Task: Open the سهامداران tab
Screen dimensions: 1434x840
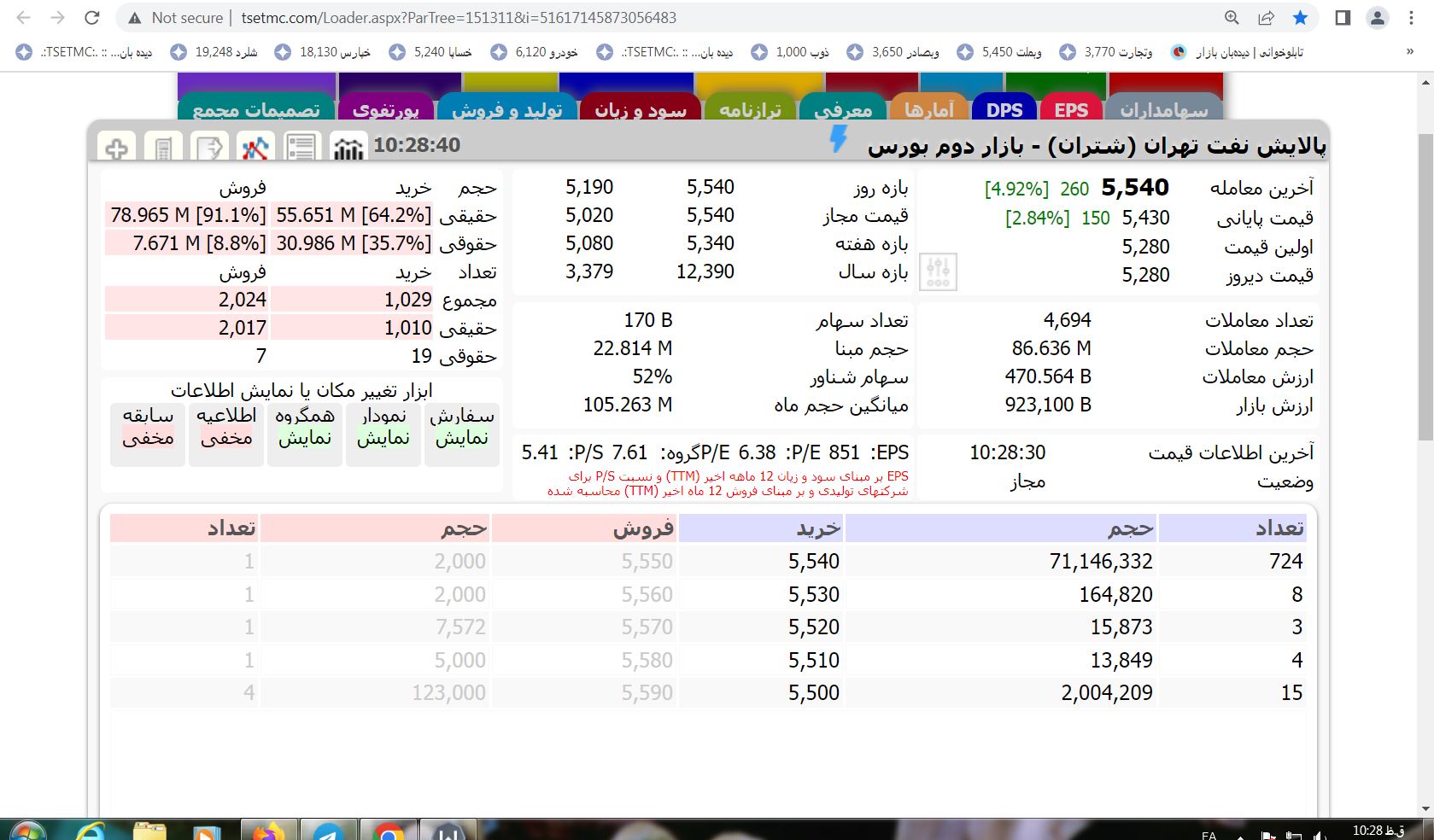Action: [x=1164, y=108]
